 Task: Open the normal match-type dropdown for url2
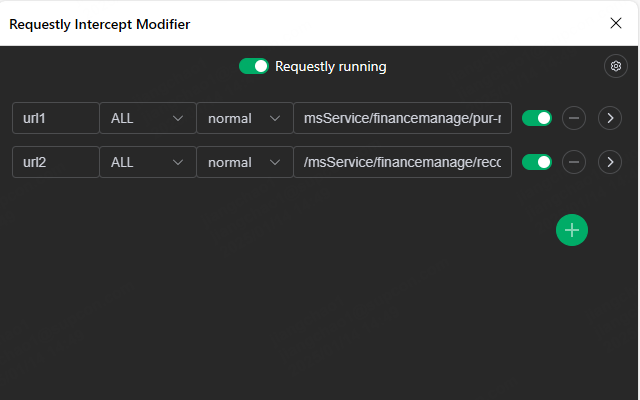pos(244,161)
